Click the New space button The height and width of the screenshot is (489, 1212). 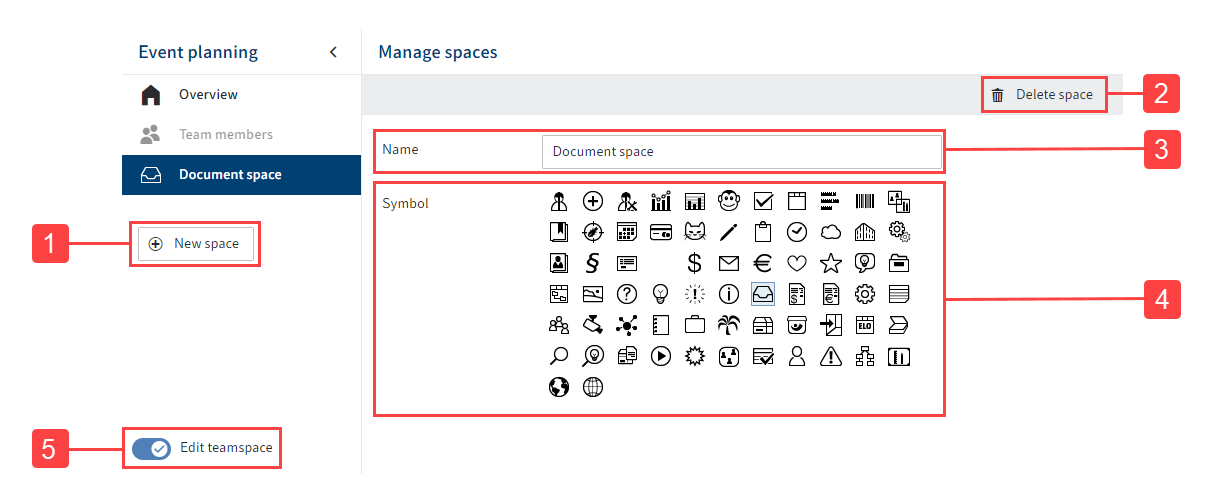click(x=195, y=244)
